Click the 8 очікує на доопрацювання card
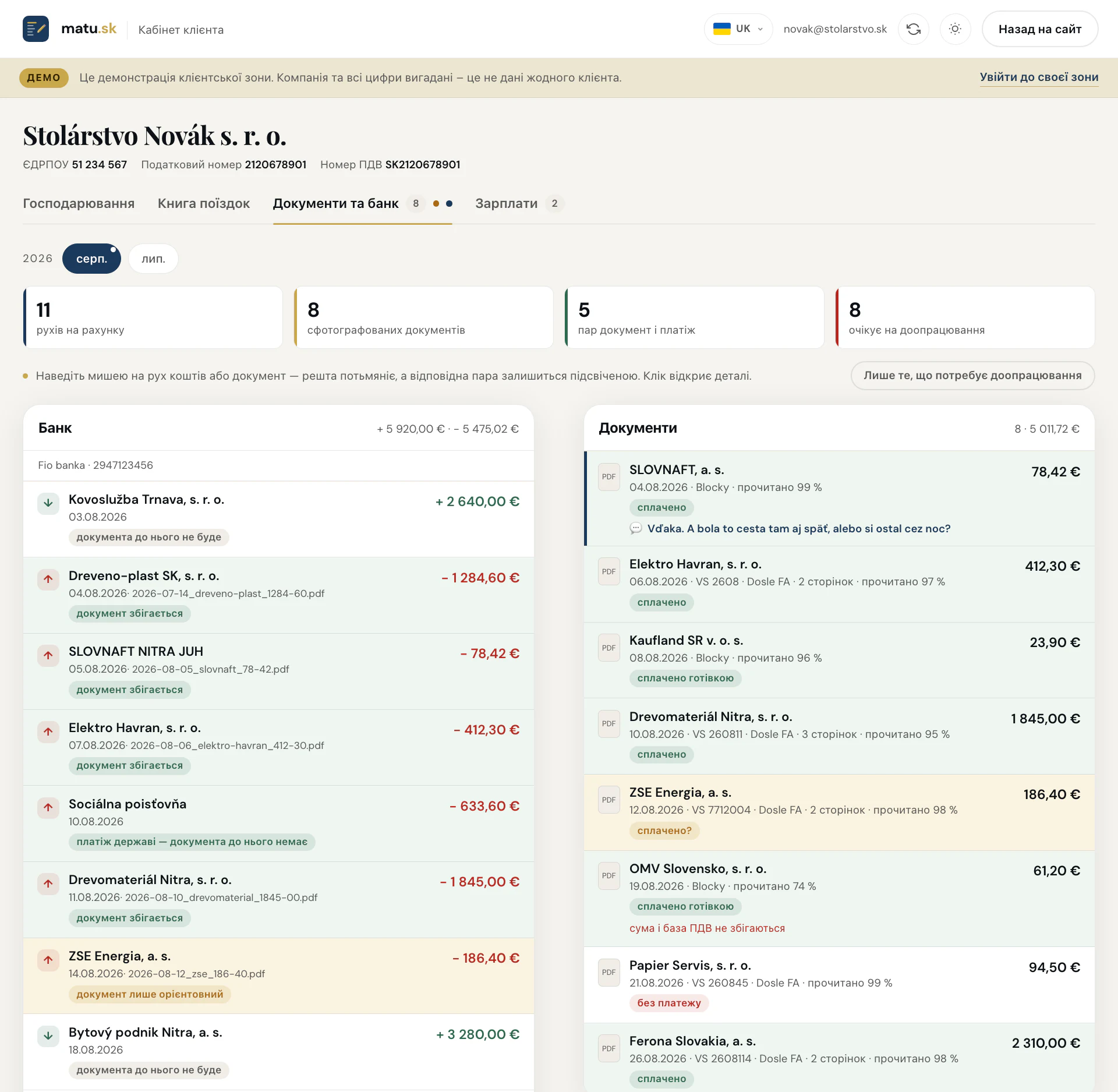Screen dimensions: 1118x1092 click(965, 317)
